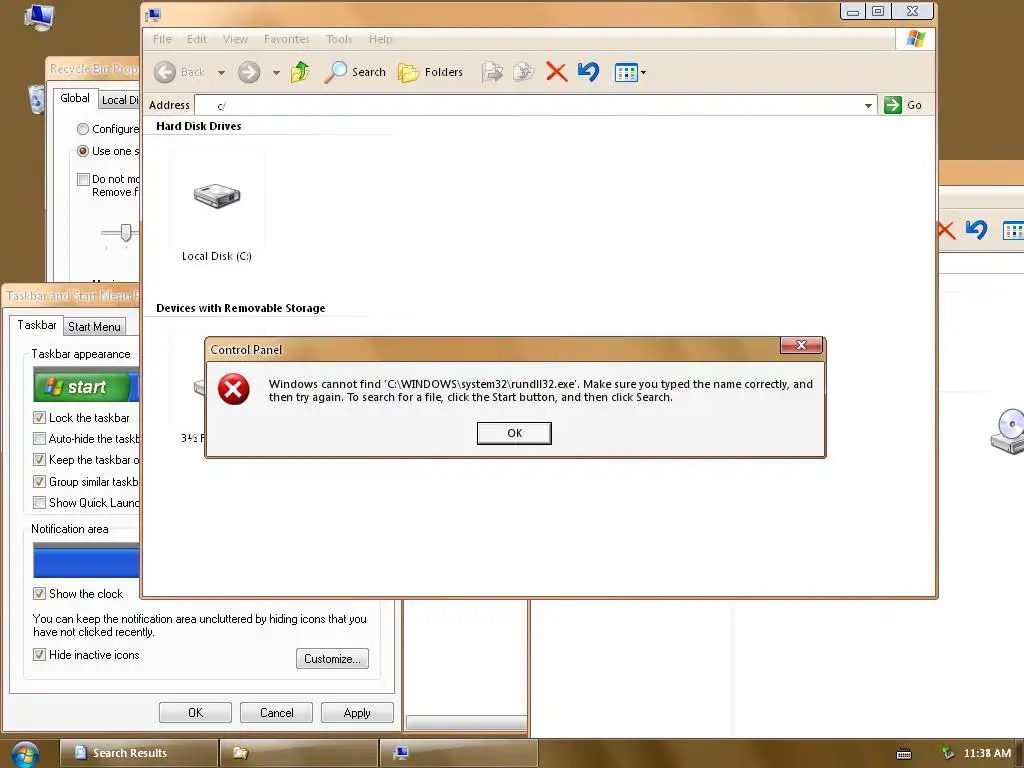This screenshot has height=768, width=1024.
Task: Click Cancel in Taskbar properties dialog
Action: pyautogui.click(x=276, y=712)
